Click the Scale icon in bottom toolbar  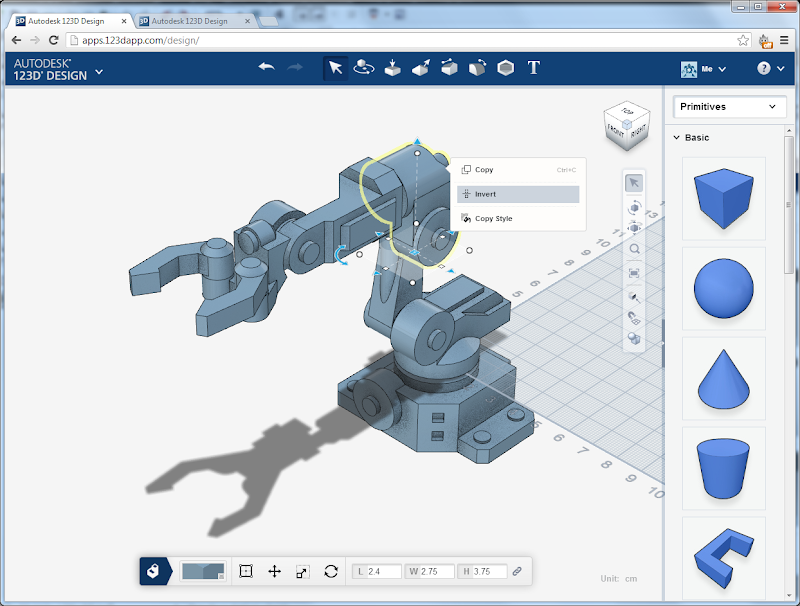[x=302, y=571]
